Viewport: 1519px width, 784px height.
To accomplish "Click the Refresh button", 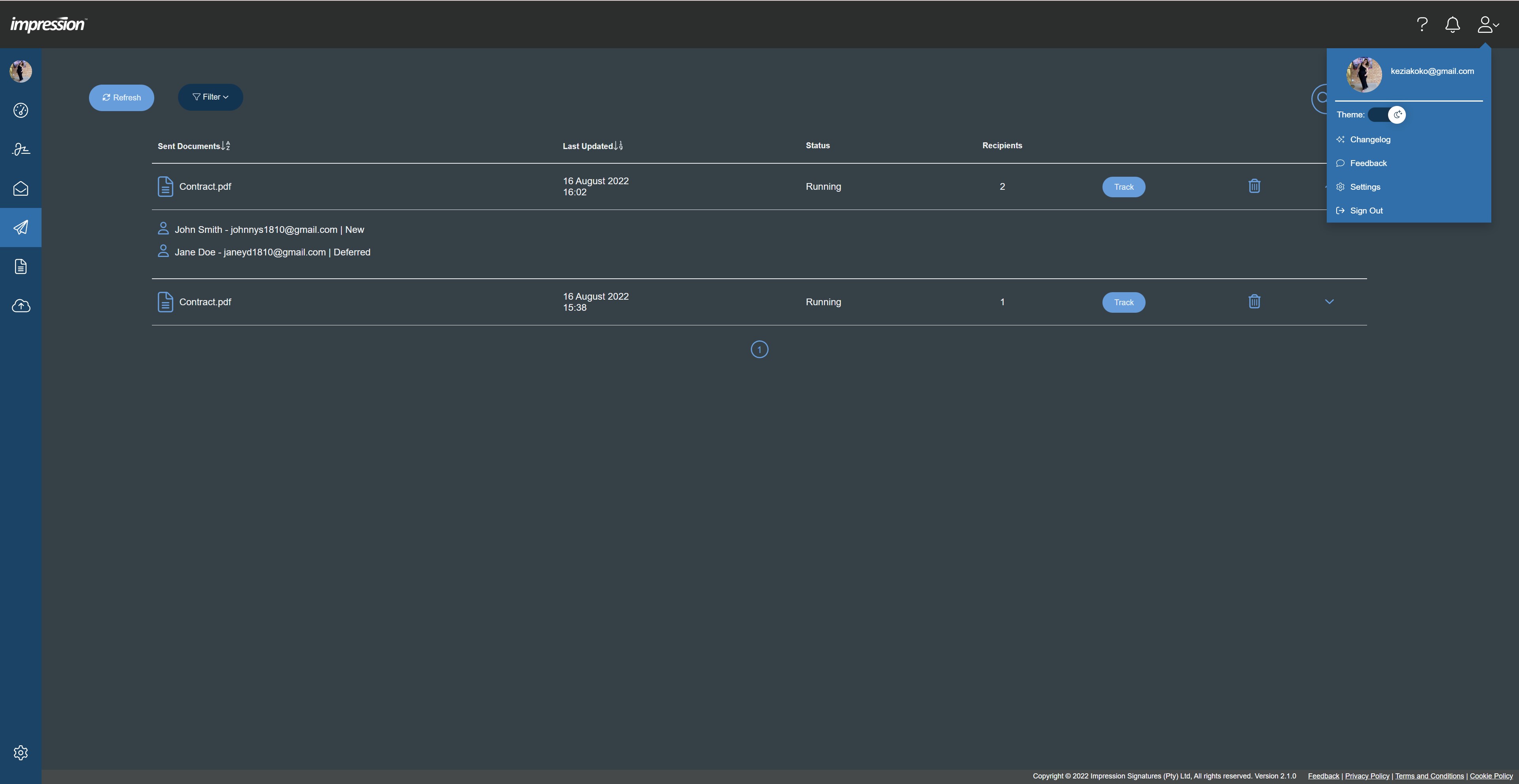I will (121, 97).
